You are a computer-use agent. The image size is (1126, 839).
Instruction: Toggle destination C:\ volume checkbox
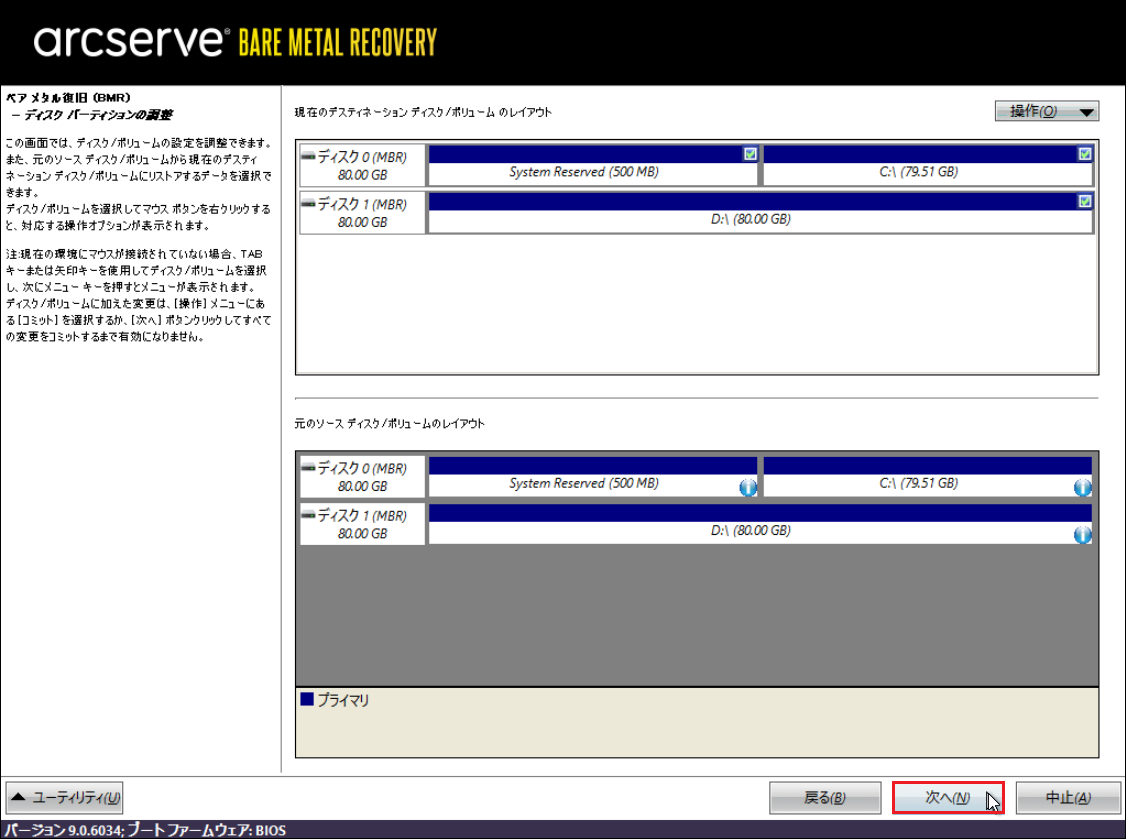tap(1085, 154)
